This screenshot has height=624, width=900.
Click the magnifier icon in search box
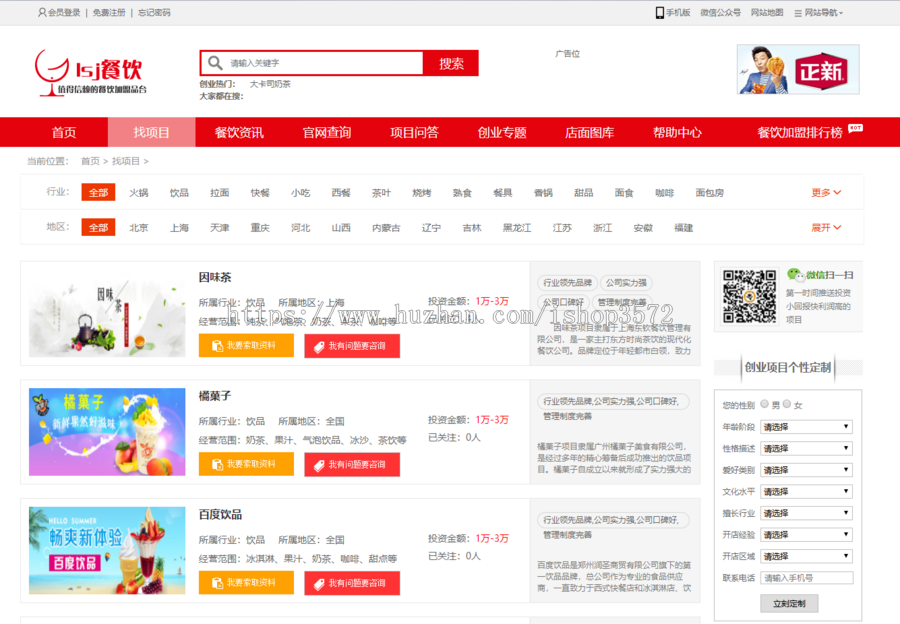point(214,63)
